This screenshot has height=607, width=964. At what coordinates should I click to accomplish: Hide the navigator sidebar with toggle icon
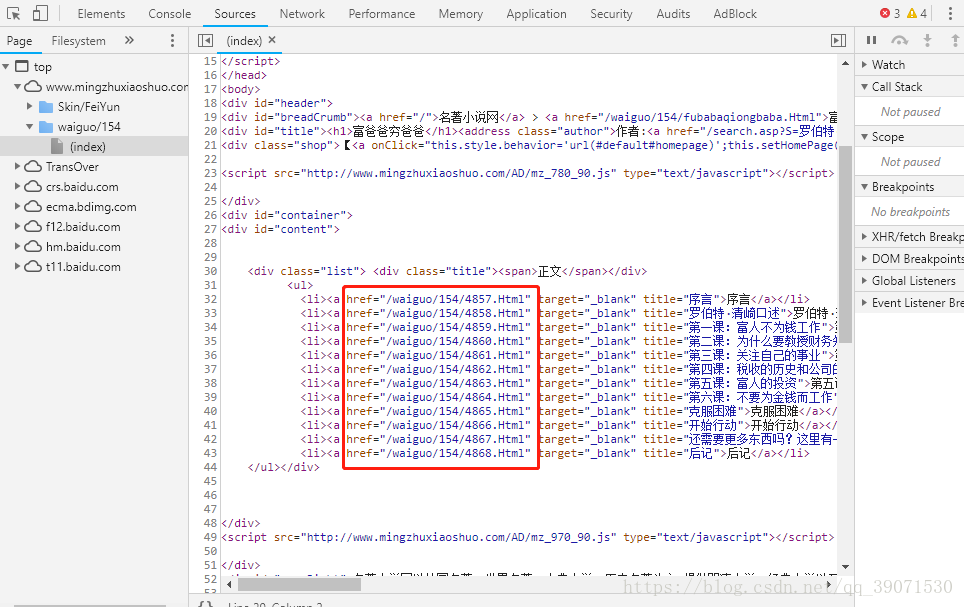click(205, 41)
